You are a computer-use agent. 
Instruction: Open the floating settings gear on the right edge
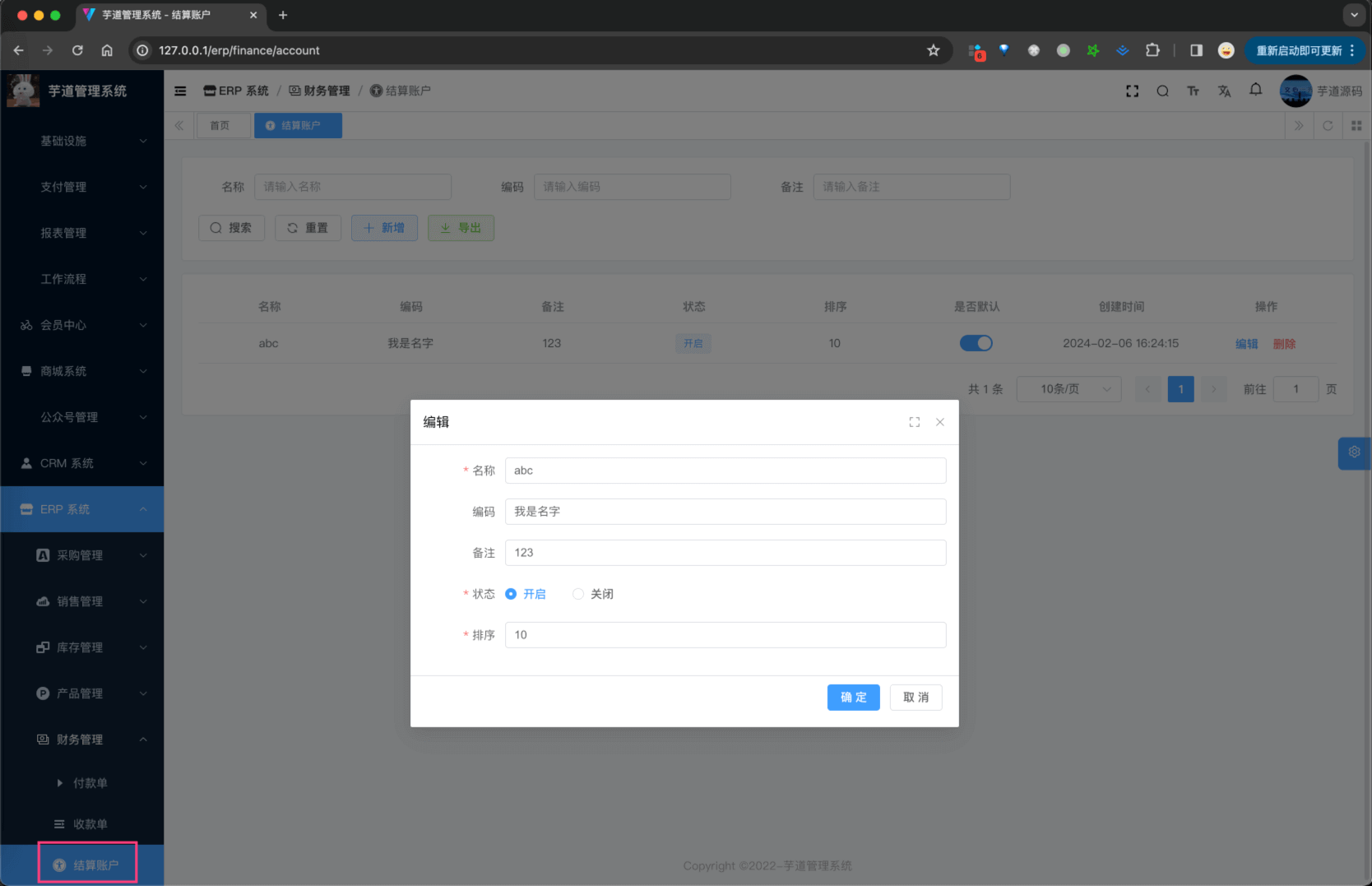(x=1354, y=452)
